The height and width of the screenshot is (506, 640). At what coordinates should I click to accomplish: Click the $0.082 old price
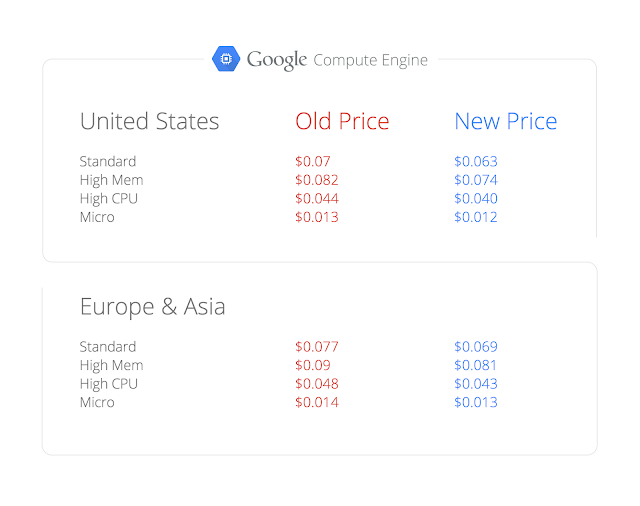tap(316, 180)
